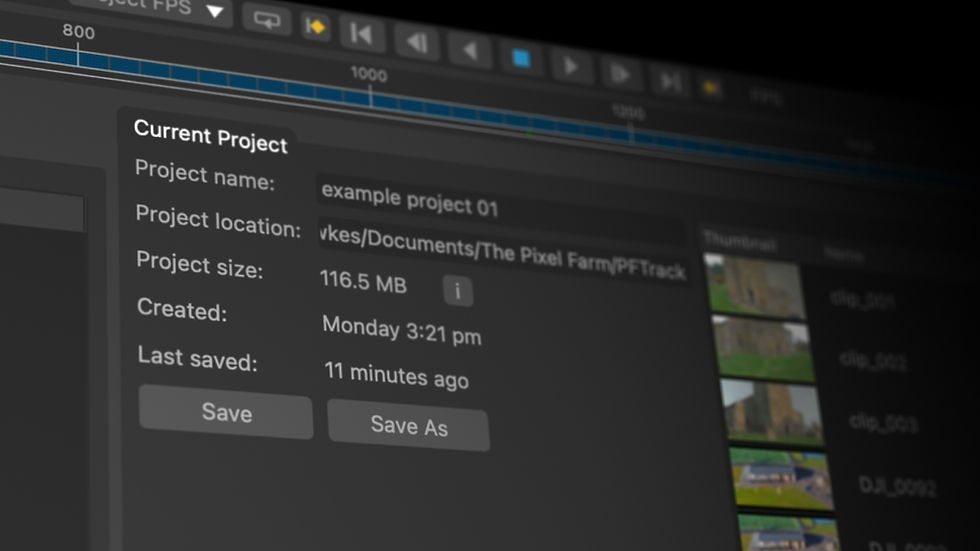The height and width of the screenshot is (551, 980).
Task: Click the Name column header
Action: (843, 254)
